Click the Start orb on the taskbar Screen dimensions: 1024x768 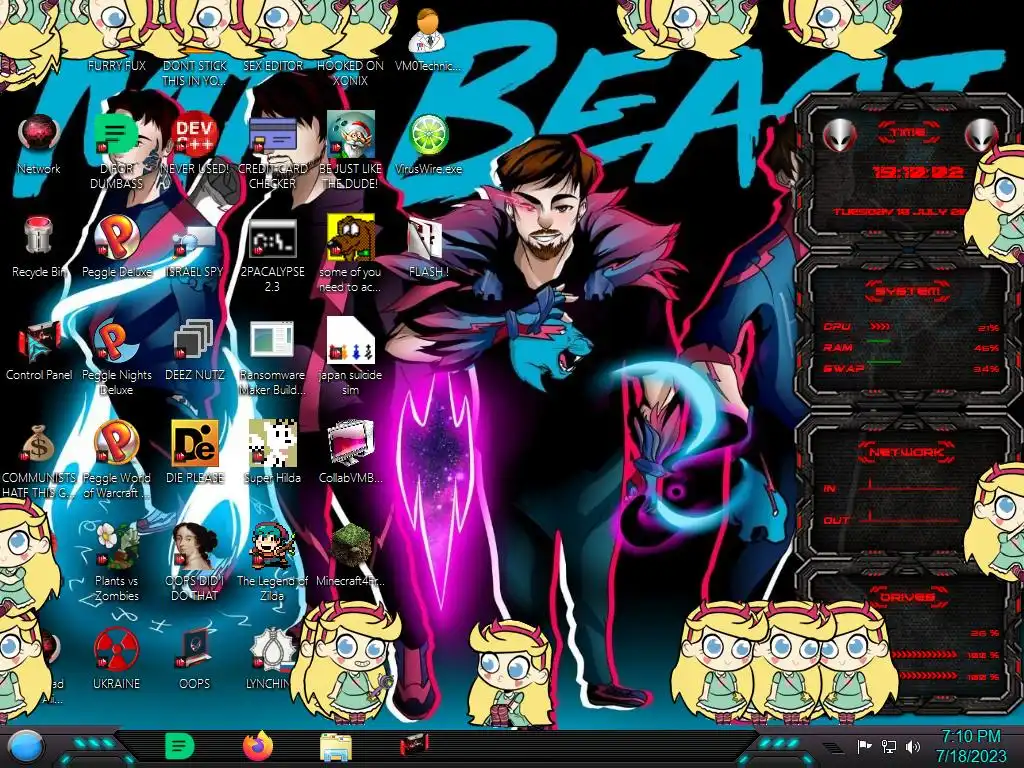[25, 746]
